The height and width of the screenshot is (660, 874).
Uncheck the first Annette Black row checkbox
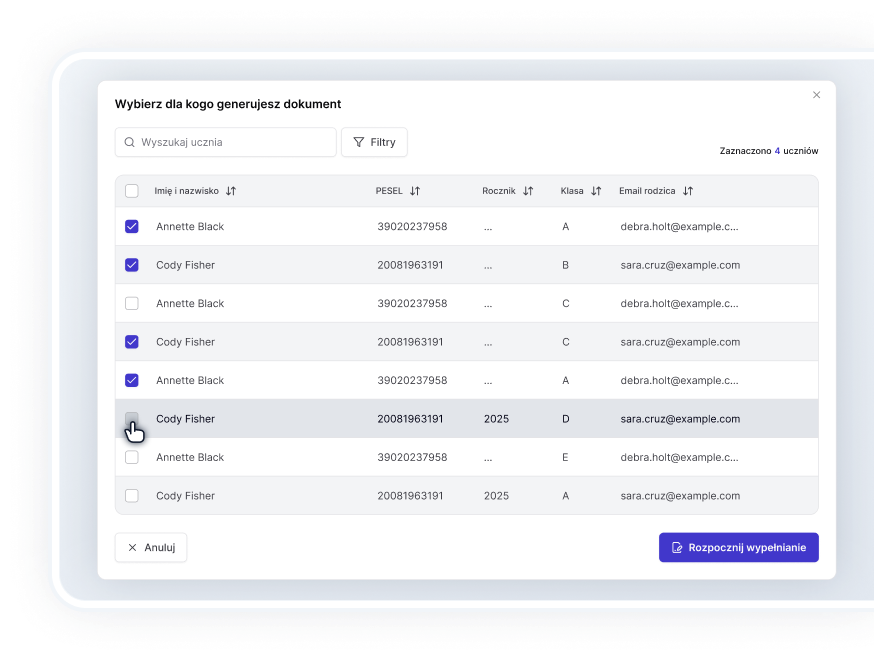(x=132, y=227)
